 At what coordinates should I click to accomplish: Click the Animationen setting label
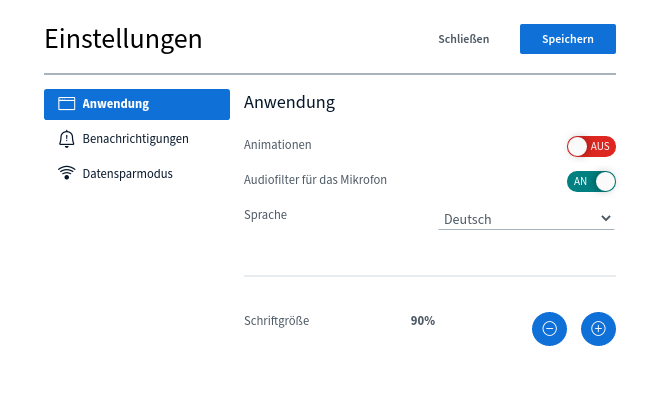[x=277, y=145]
